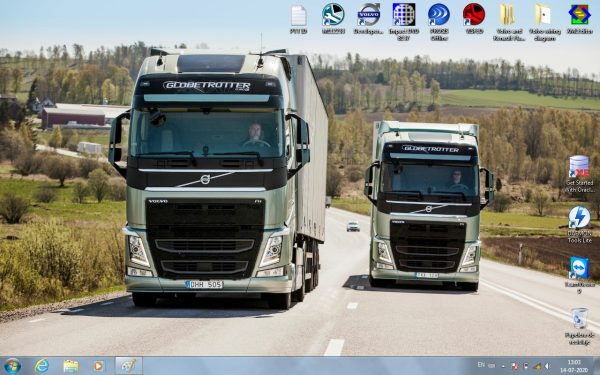Open the volume speaker tray icon

548,366
